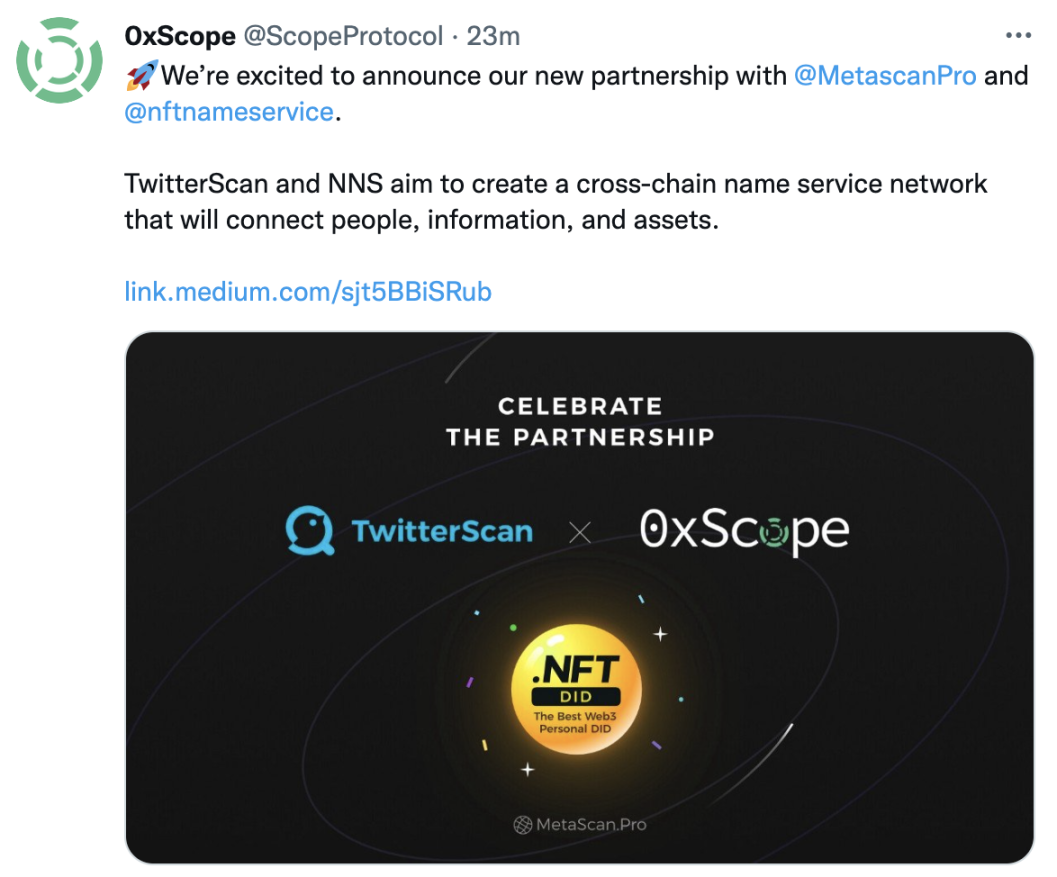Image resolution: width=1057 pixels, height=877 pixels.
Task: Visit the @nftnameservice mention
Action: [228, 111]
